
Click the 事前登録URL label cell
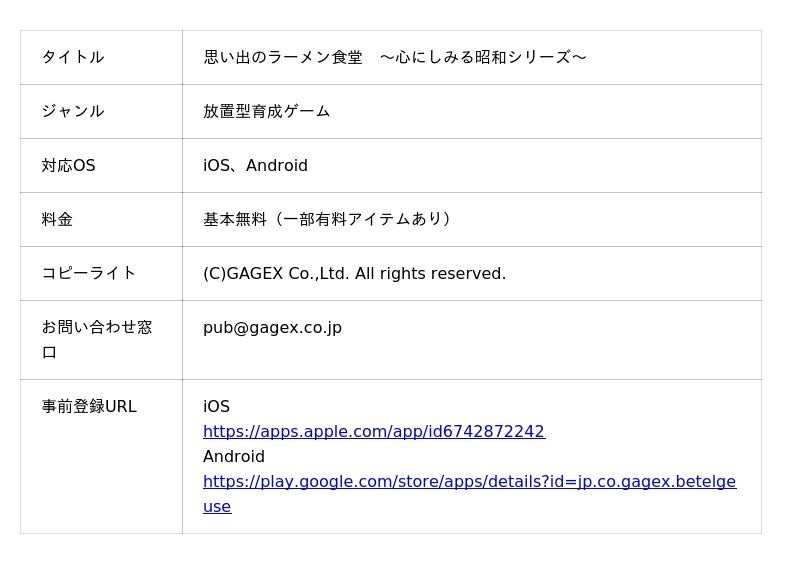click(x=89, y=407)
